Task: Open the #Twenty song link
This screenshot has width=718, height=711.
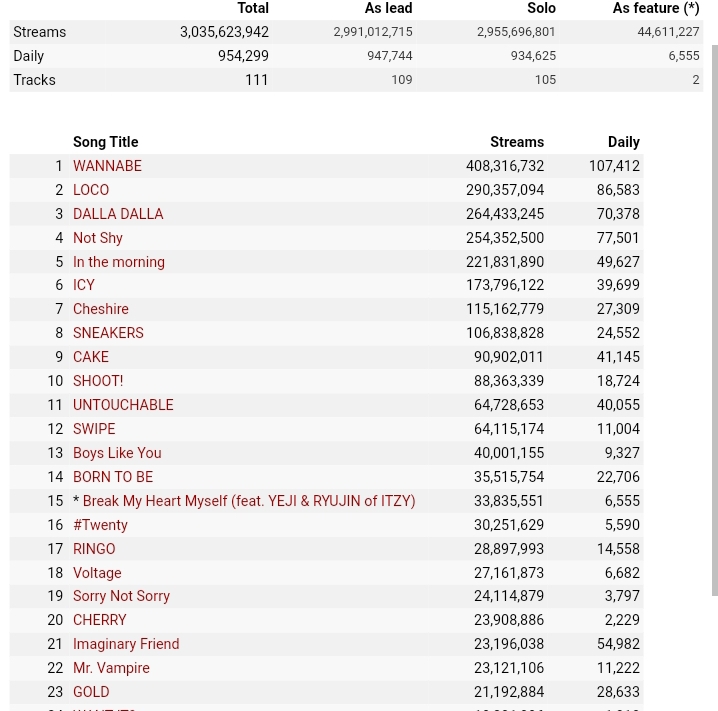Action: tap(100, 525)
